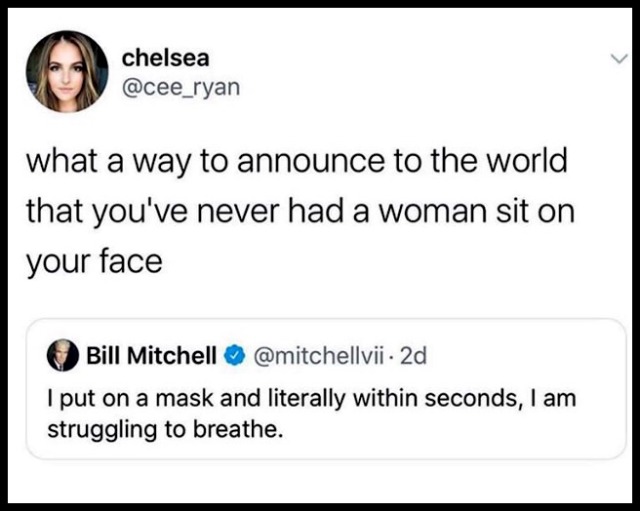
Task: Click the blue verified badge
Action: 233,356
